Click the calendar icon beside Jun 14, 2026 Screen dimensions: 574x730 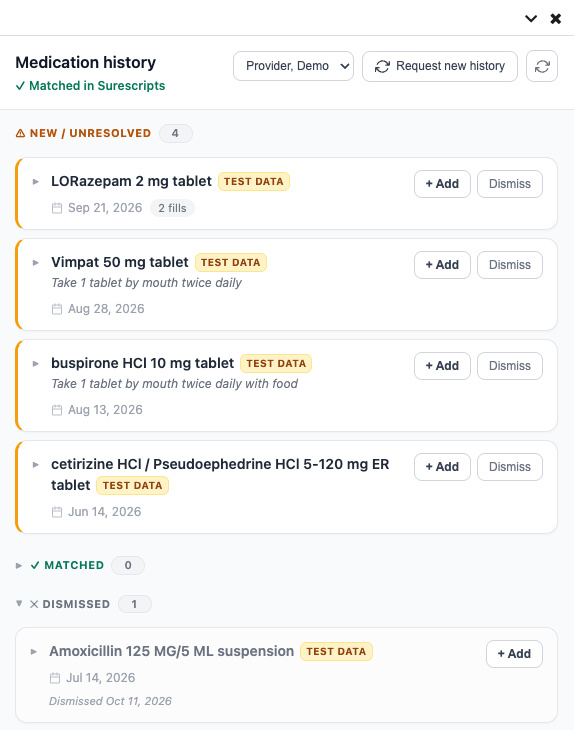point(57,512)
